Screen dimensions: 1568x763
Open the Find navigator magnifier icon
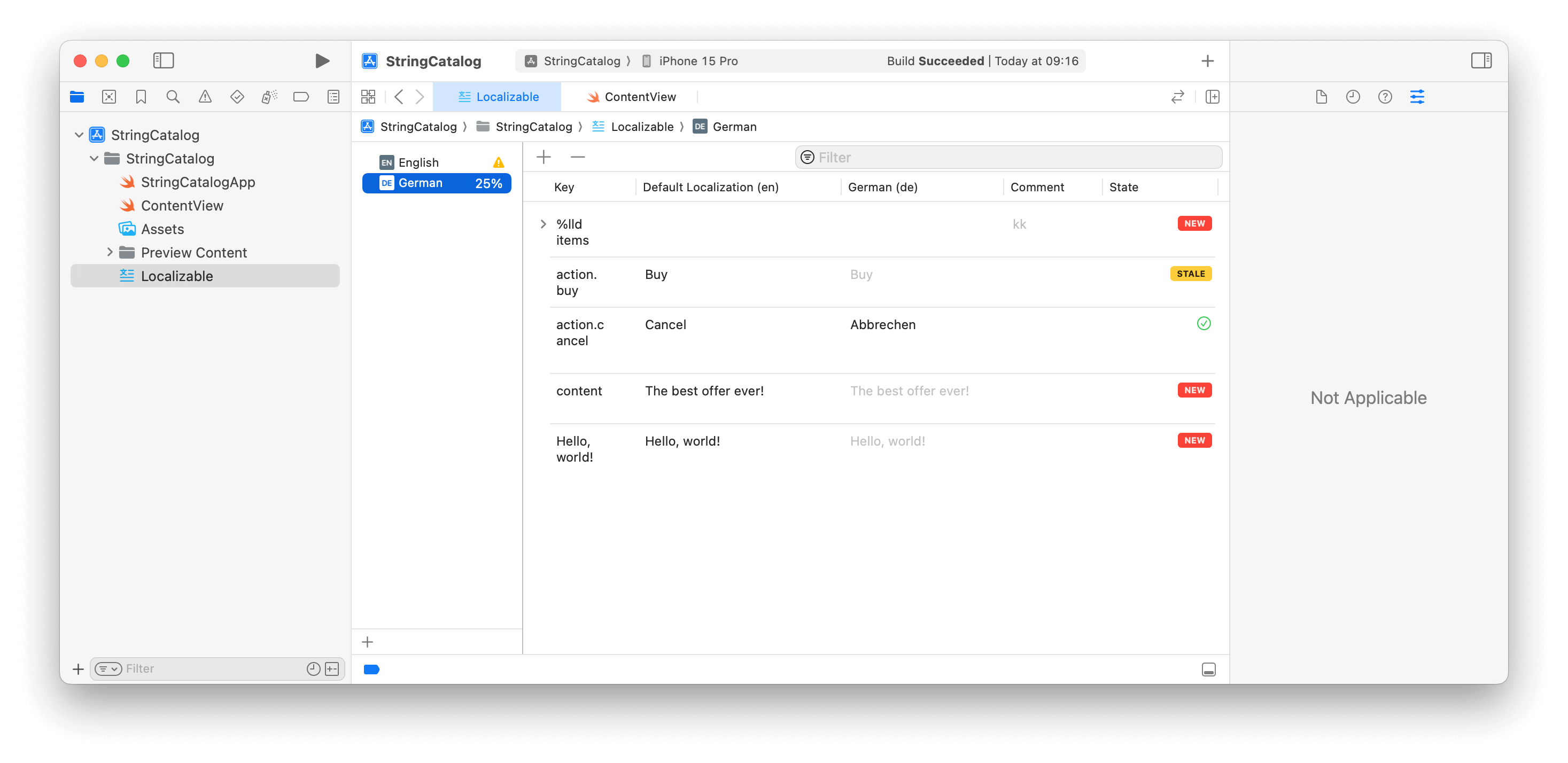(173, 97)
